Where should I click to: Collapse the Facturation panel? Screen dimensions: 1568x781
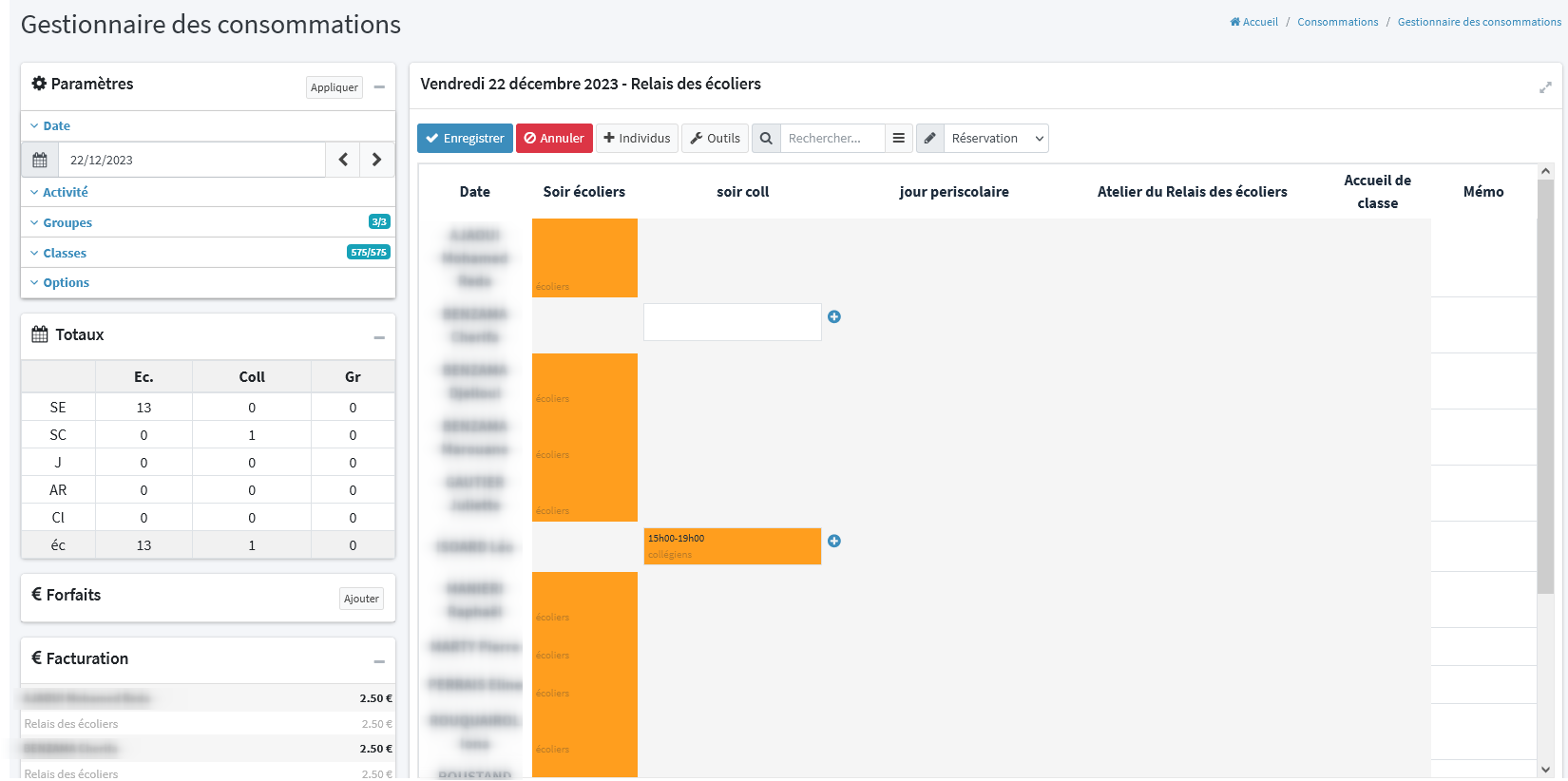coord(379,661)
